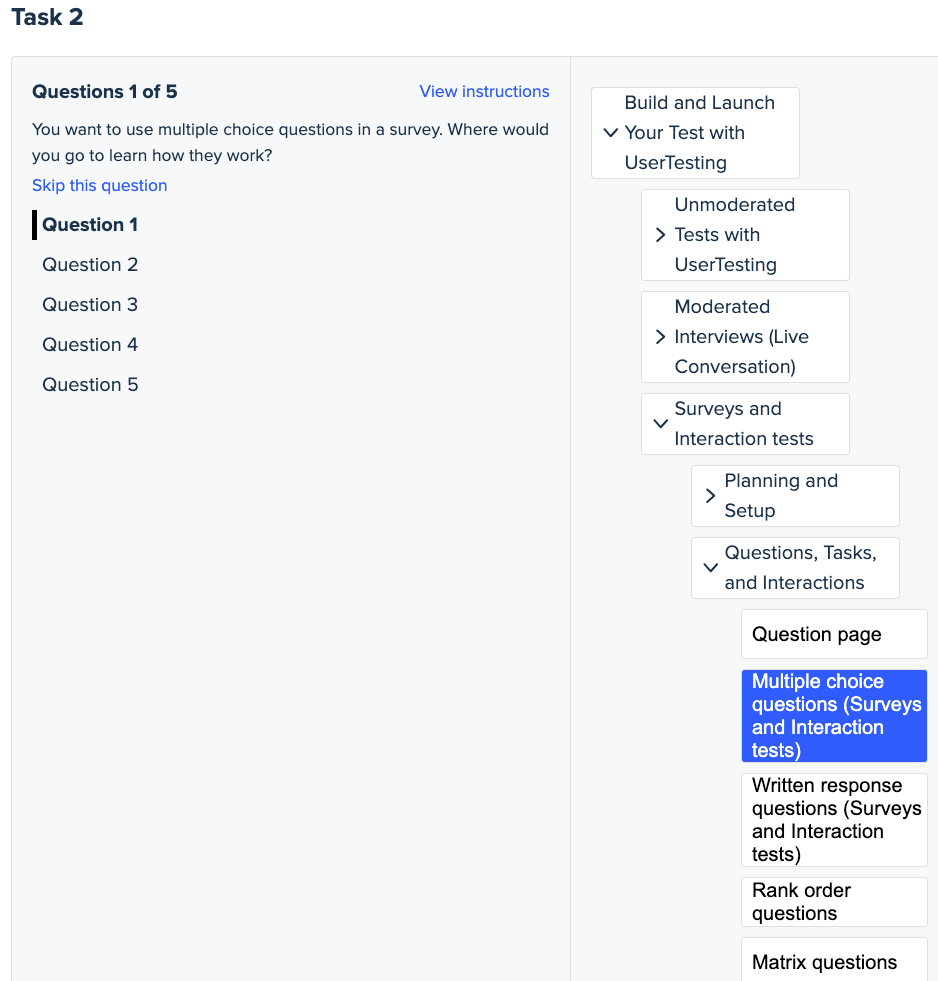Screen dimensions: 938x981
Task: Collapse the Build and Launch chevron
Action: [x=611, y=133]
